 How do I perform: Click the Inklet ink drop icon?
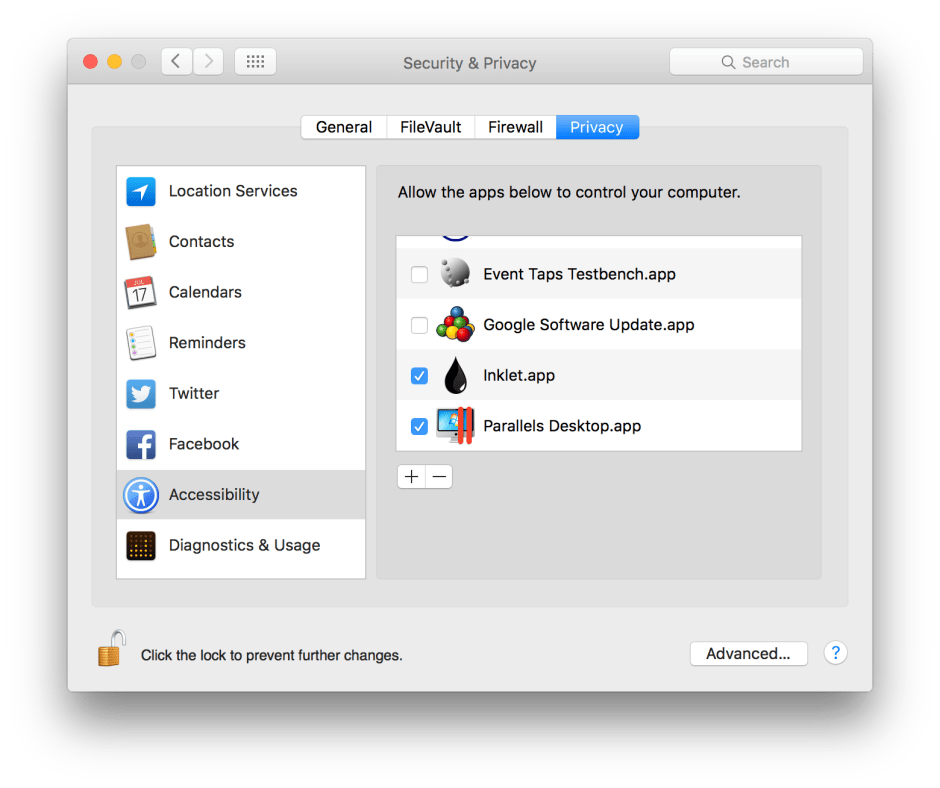455,376
